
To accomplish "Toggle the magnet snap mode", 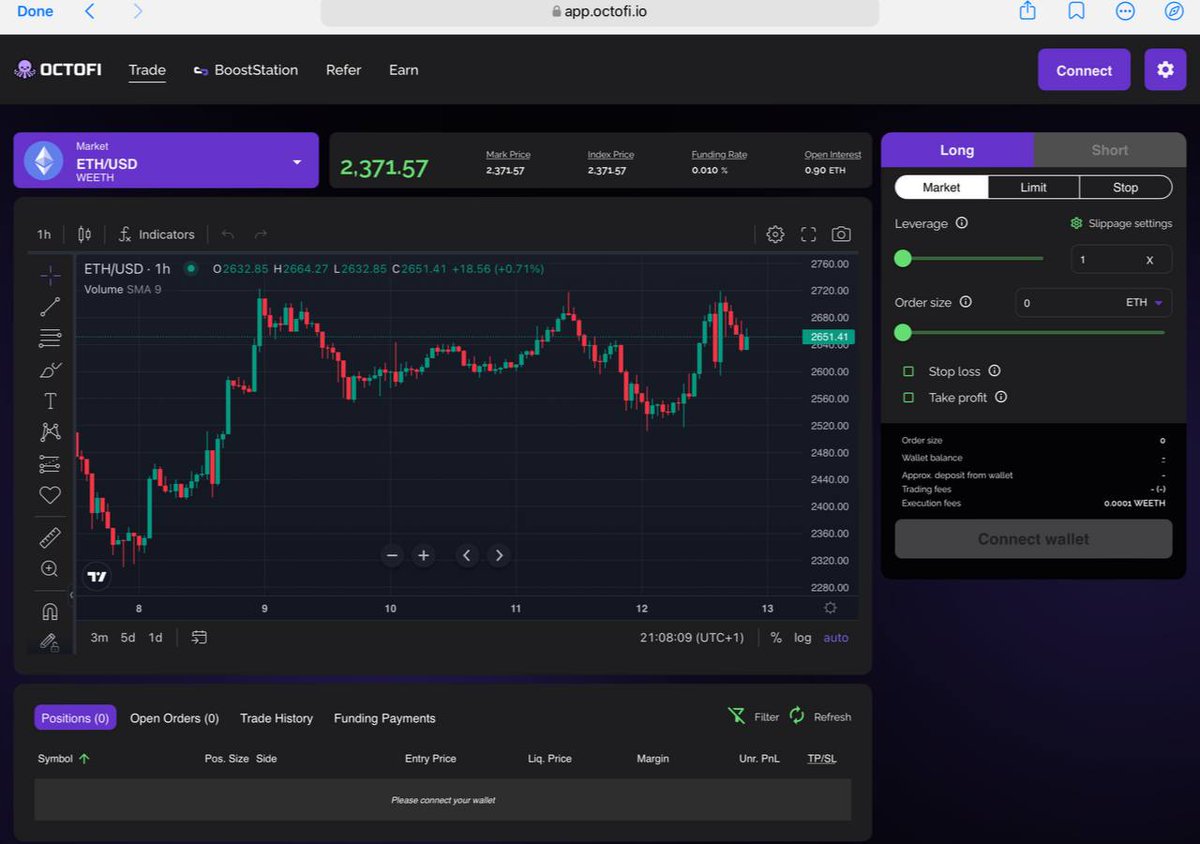I will point(50,611).
